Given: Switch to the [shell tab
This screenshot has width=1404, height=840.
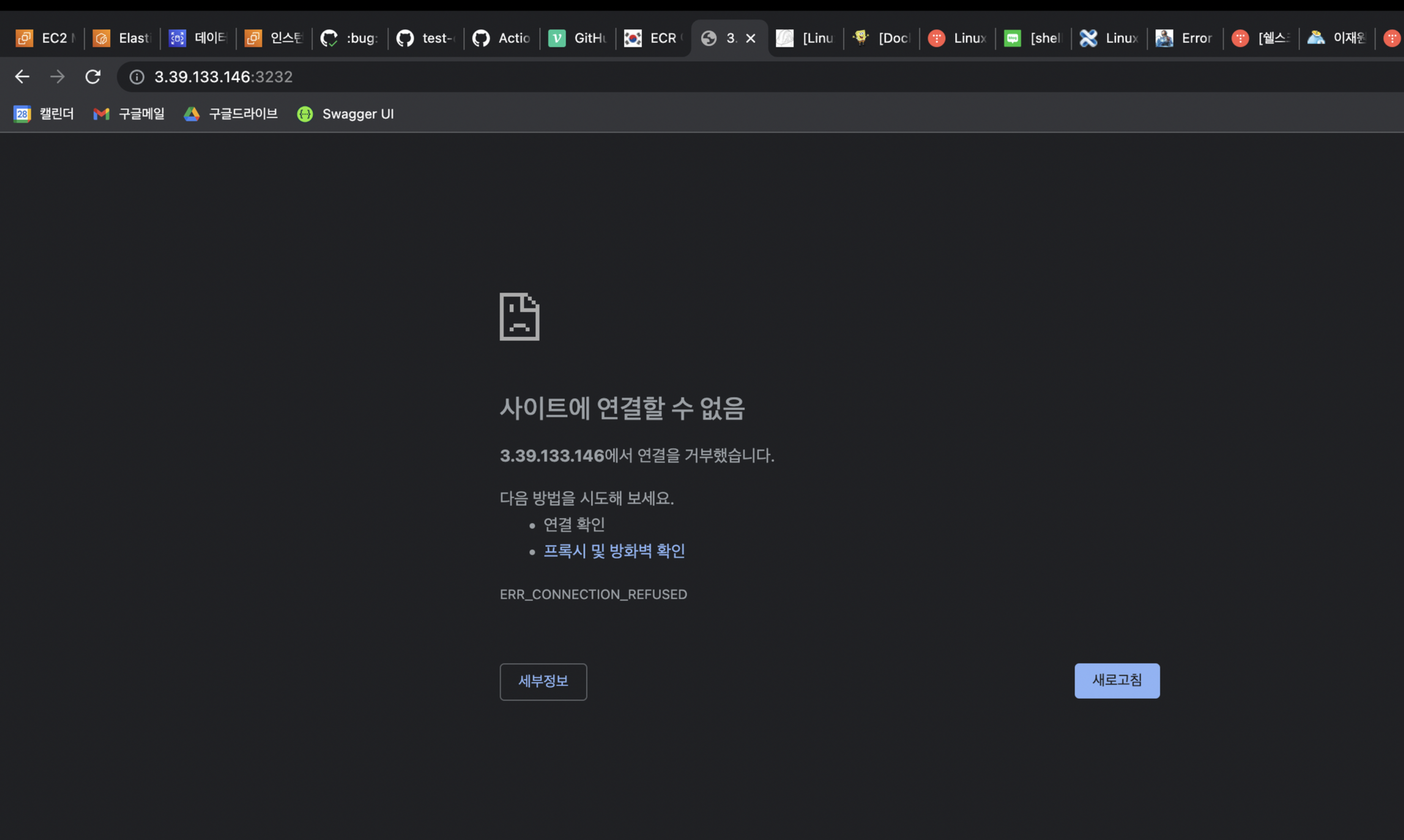Looking at the screenshot, I should coord(1033,38).
